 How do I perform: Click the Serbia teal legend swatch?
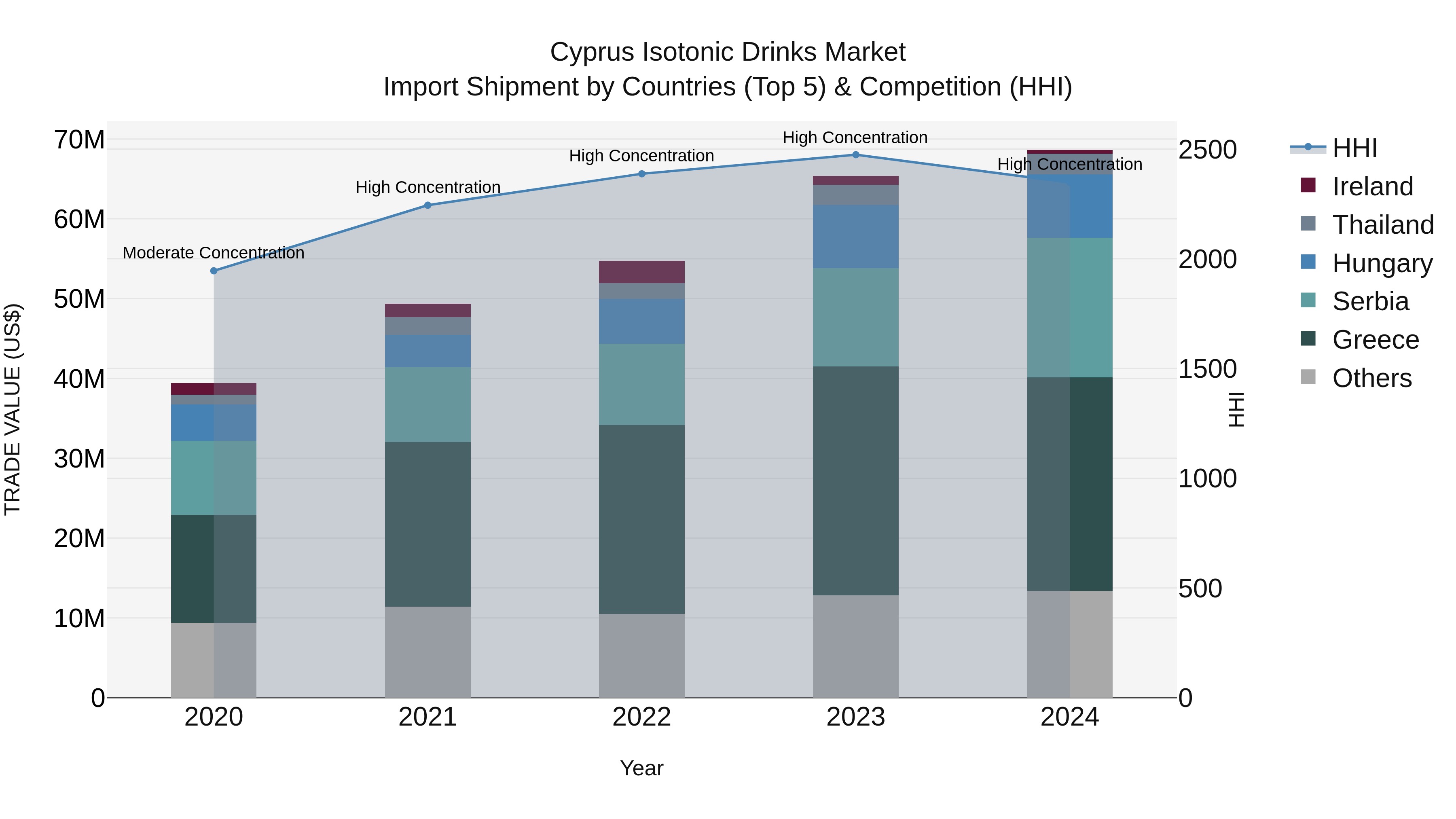coord(1308,300)
